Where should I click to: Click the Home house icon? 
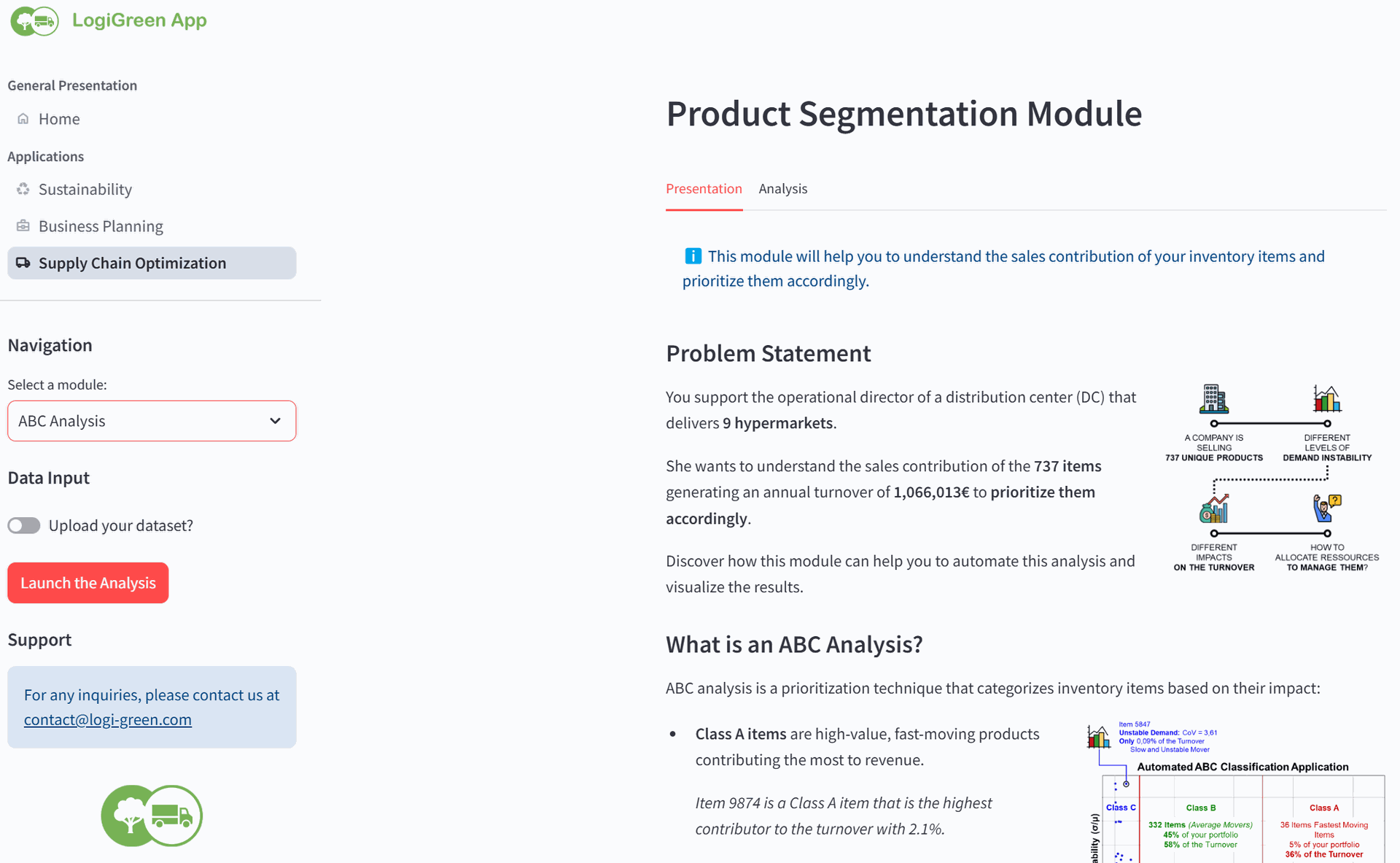click(x=23, y=118)
